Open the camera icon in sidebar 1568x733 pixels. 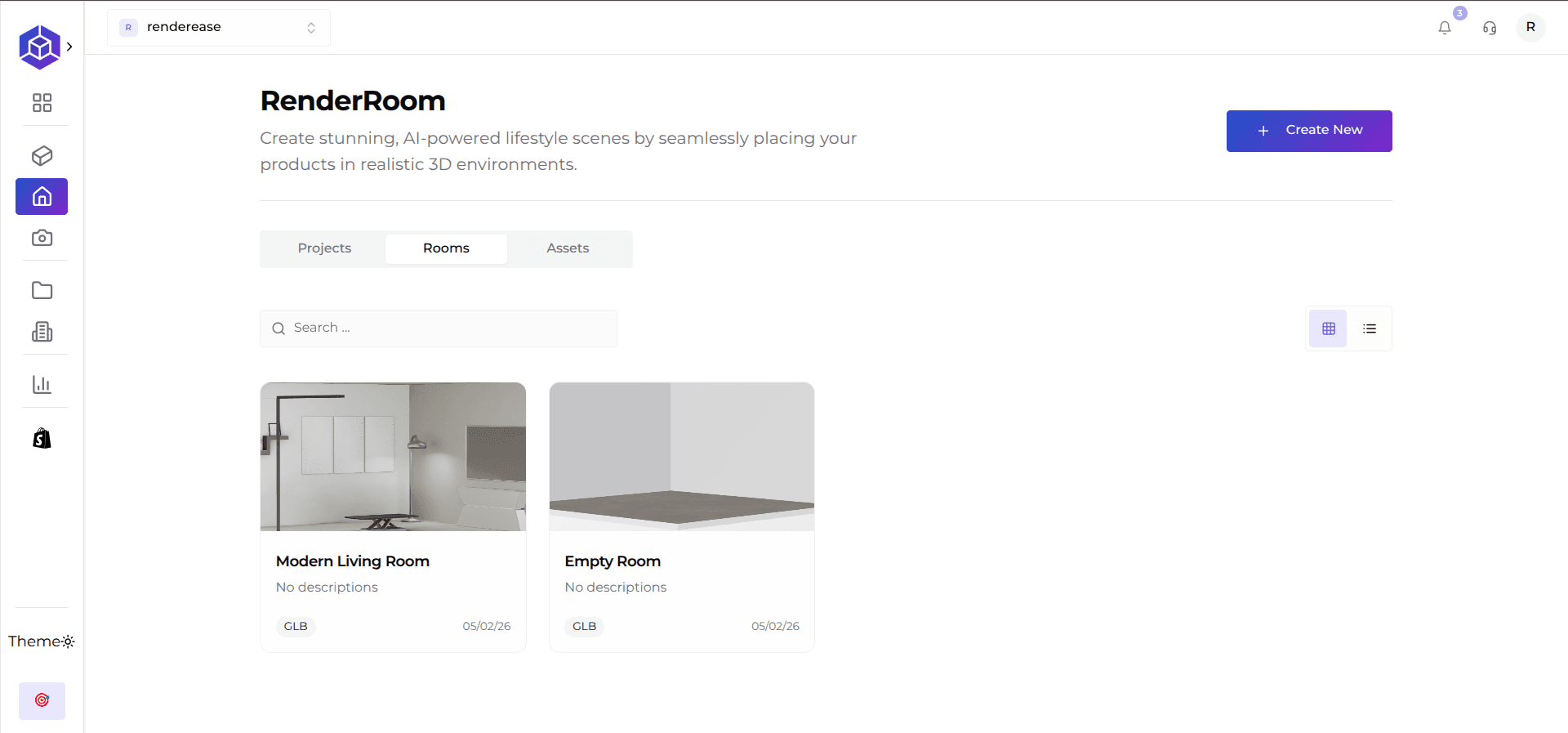[x=42, y=238]
